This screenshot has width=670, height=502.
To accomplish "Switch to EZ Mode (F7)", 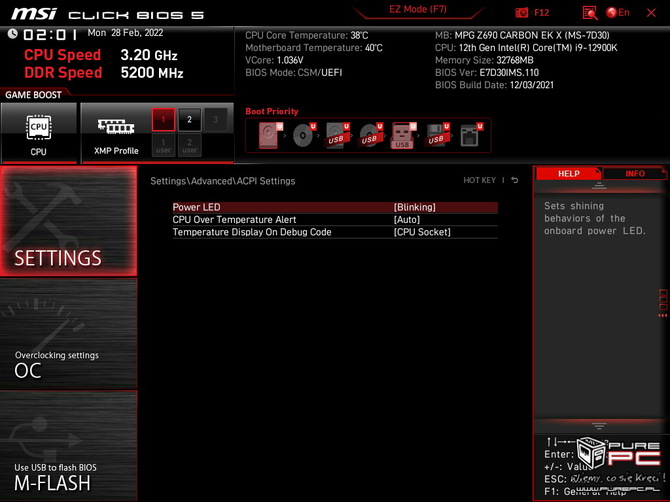I will tap(417, 9).
